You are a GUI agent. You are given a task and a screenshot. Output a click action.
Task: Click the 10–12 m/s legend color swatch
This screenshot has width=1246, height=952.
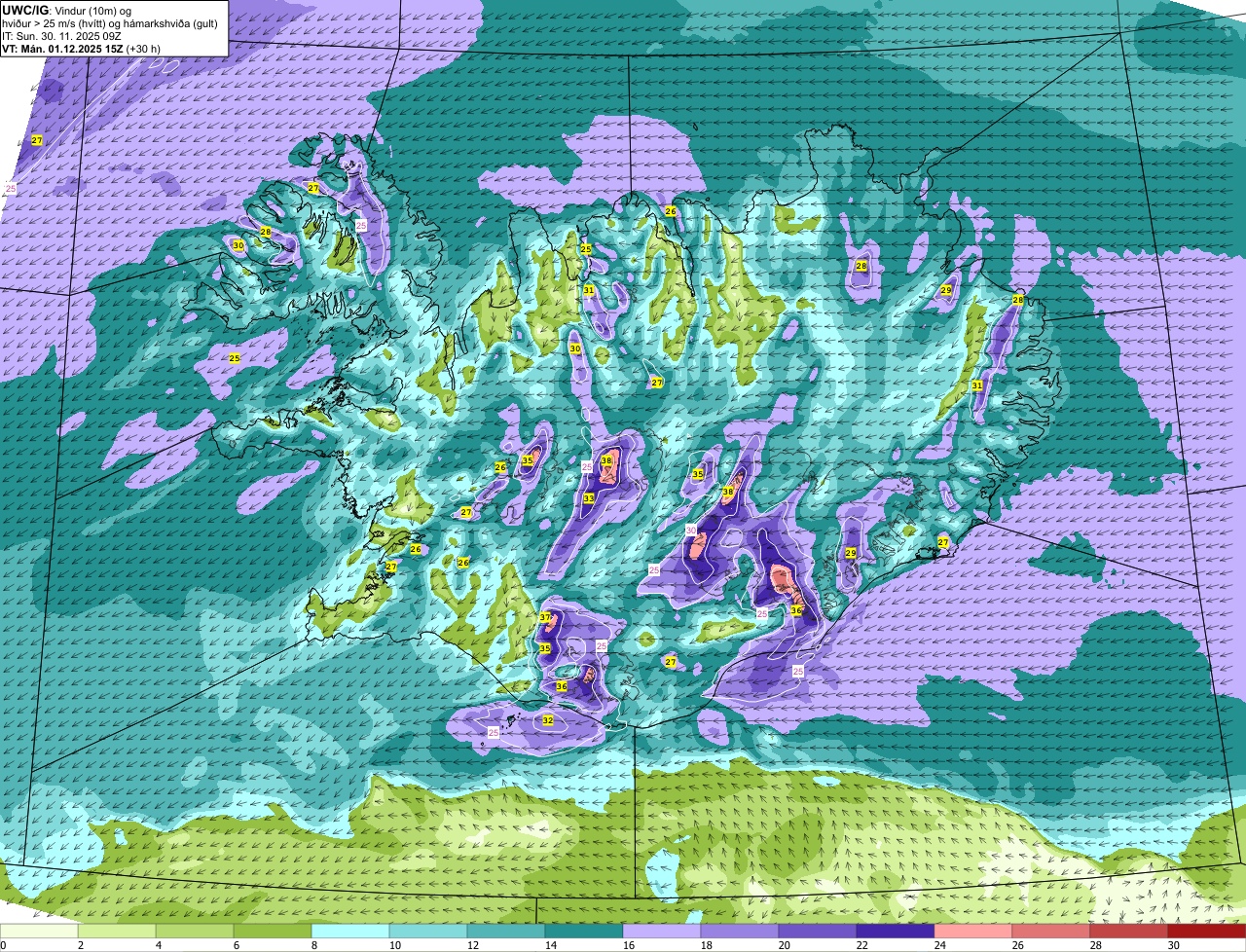point(428,932)
